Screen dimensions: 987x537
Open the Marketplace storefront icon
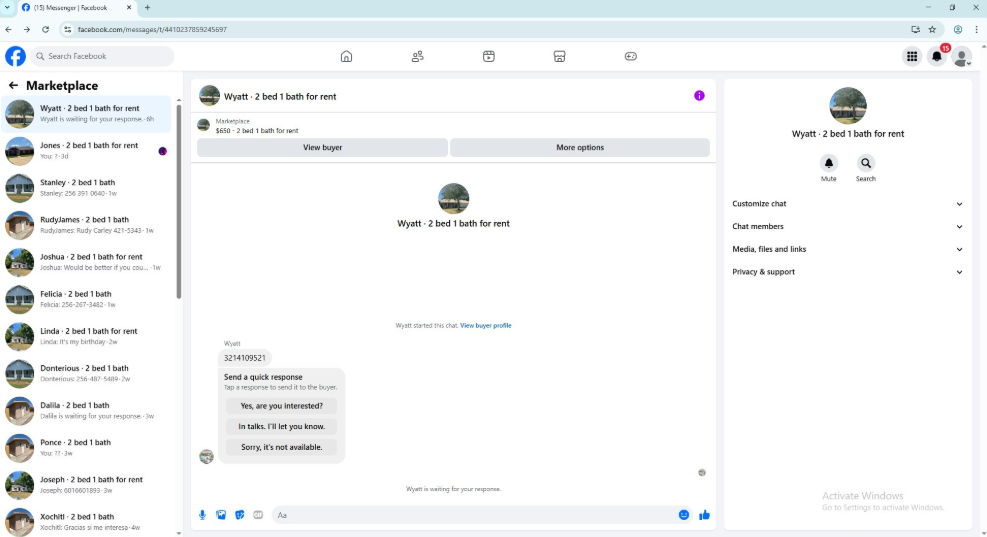(560, 56)
